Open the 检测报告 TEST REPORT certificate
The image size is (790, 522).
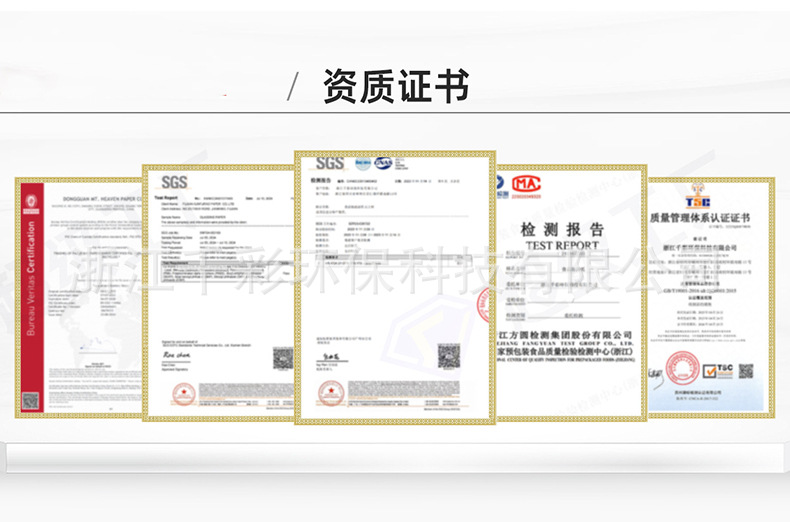pos(571,293)
